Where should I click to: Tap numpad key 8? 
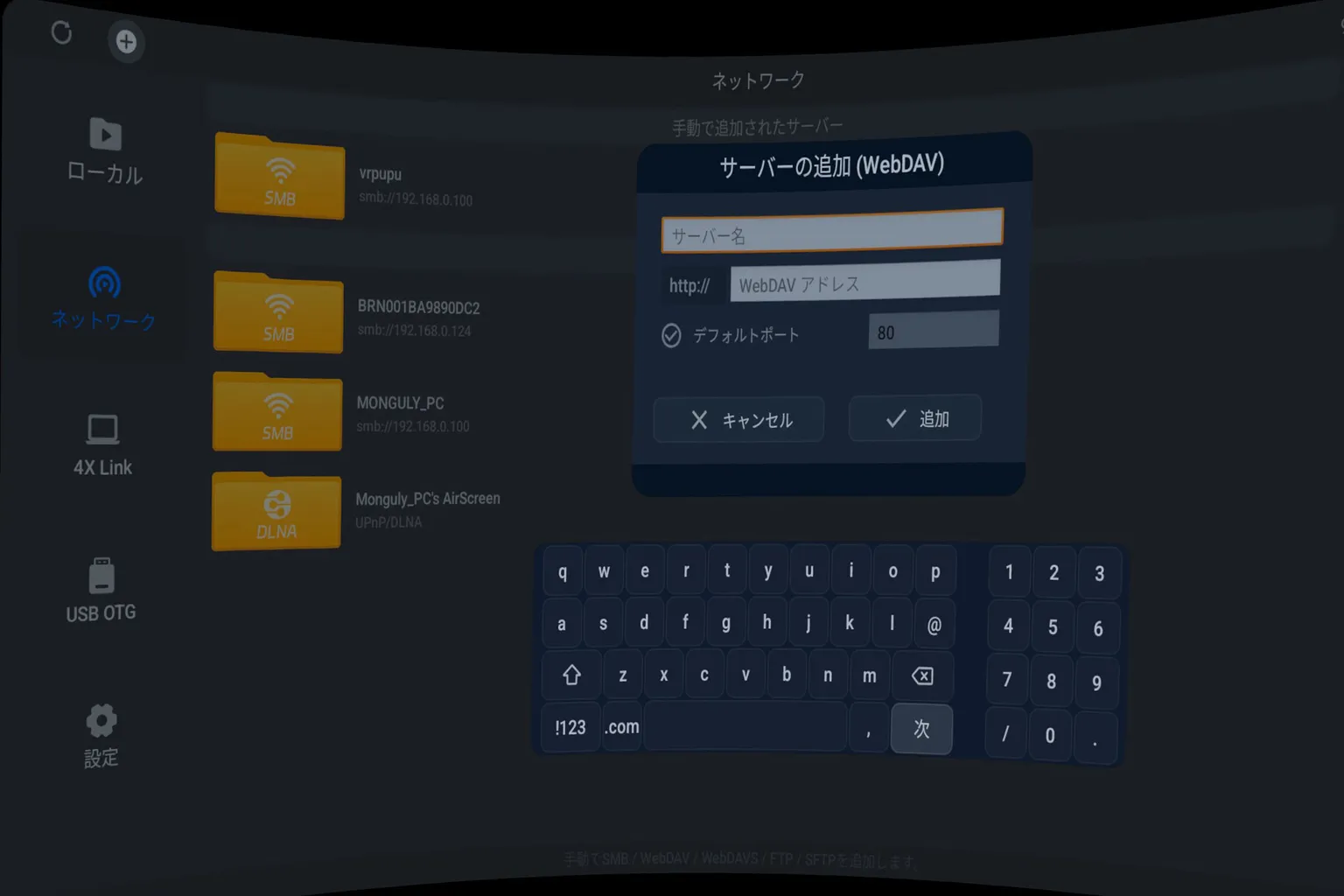pos(1052,682)
